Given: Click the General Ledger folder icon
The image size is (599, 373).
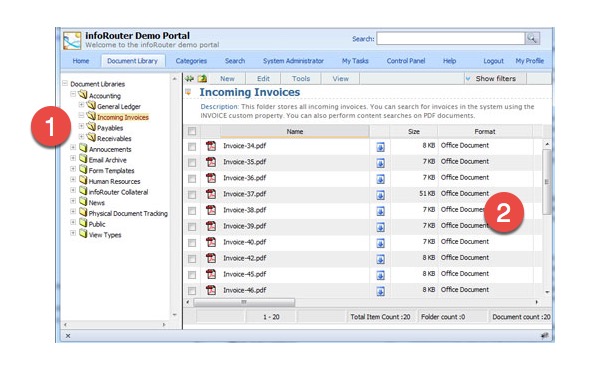Looking at the screenshot, I should (x=91, y=105).
